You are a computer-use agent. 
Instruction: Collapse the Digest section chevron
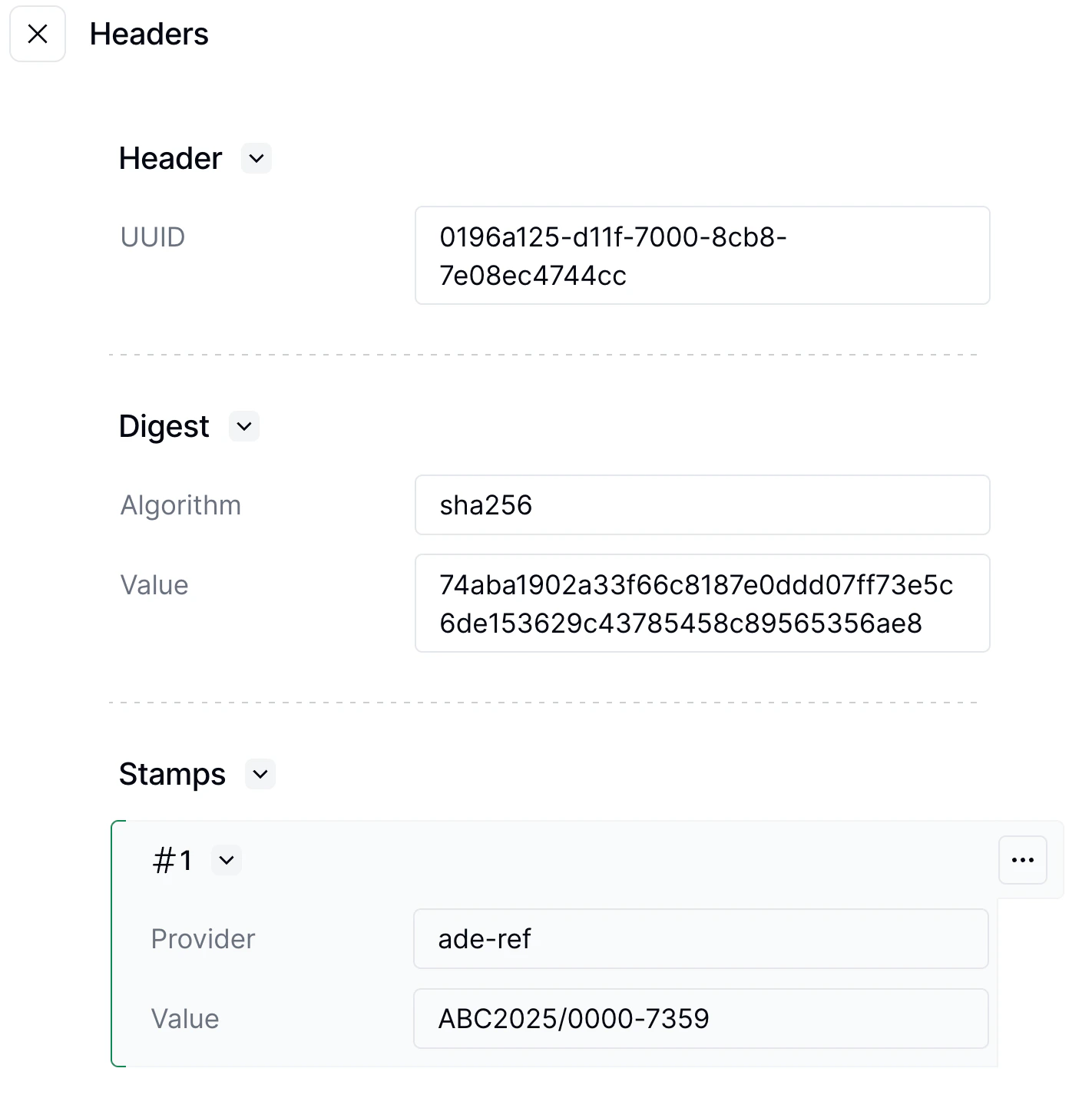click(x=244, y=427)
